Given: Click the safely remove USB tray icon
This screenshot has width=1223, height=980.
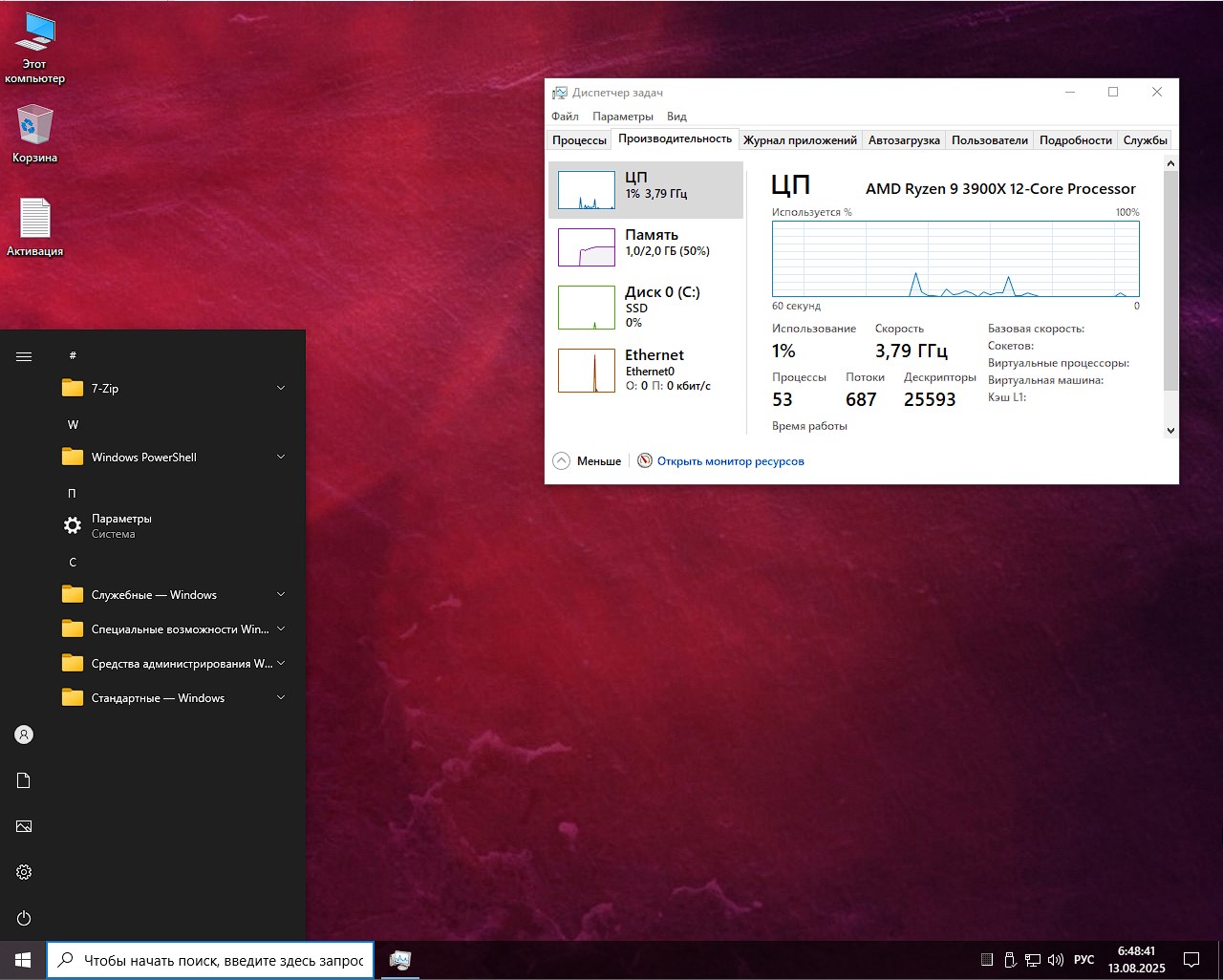Looking at the screenshot, I should pos(1010,960).
